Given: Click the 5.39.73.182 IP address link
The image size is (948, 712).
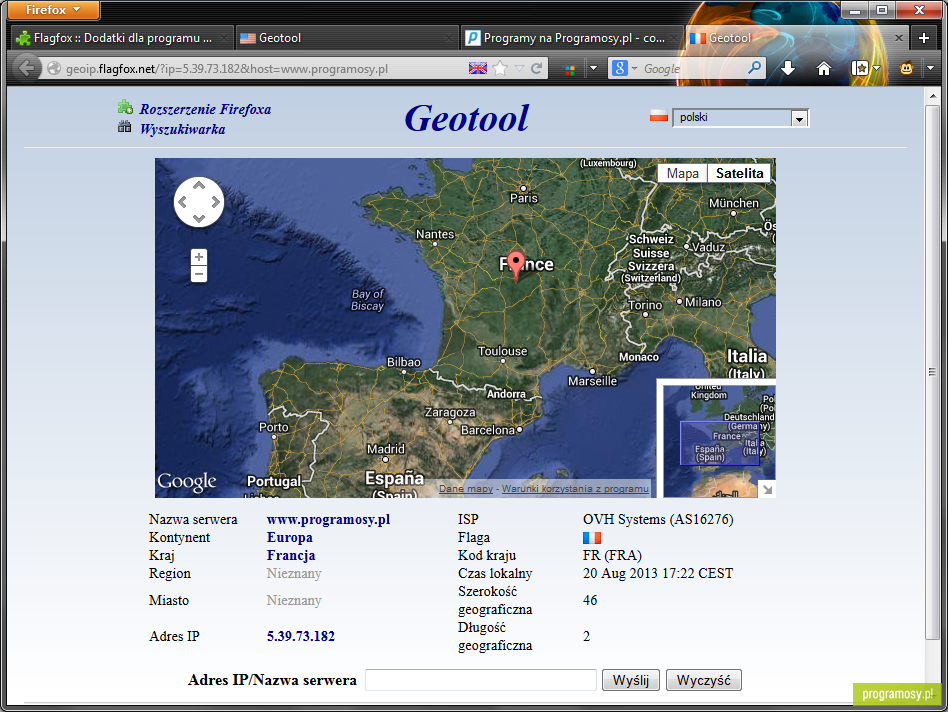Looking at the screenshot, I should (300, 636).
